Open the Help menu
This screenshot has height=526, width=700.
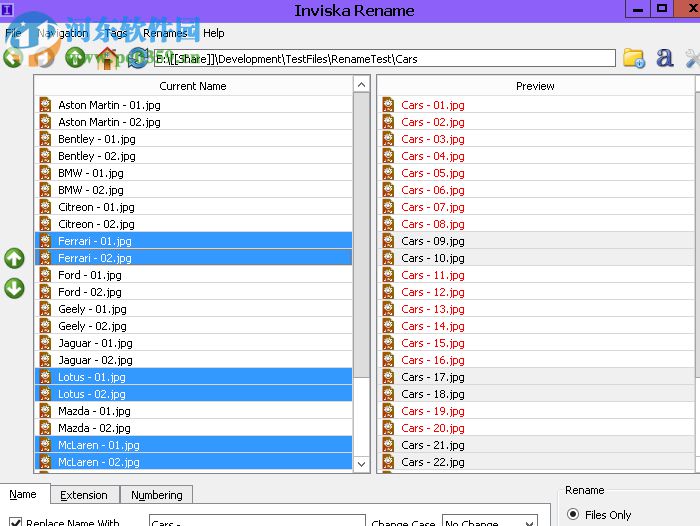(x=213, y=33)
